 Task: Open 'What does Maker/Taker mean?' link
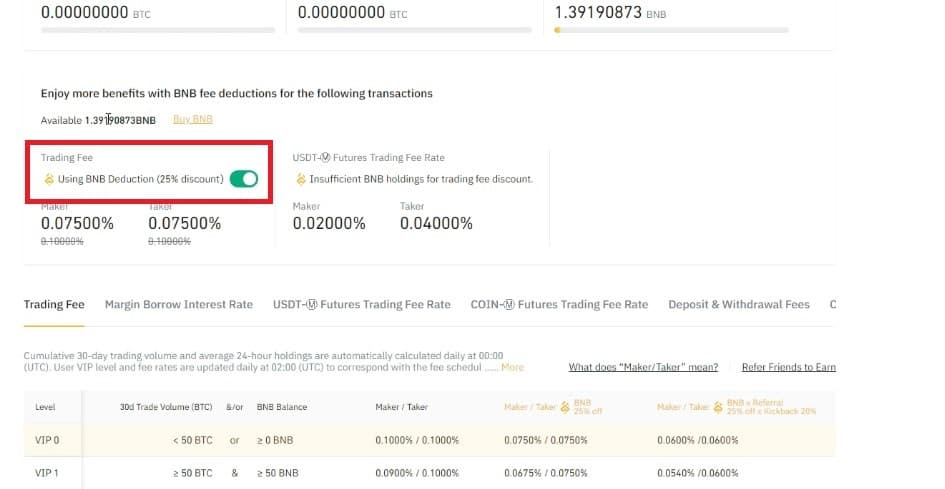(643, 367)
